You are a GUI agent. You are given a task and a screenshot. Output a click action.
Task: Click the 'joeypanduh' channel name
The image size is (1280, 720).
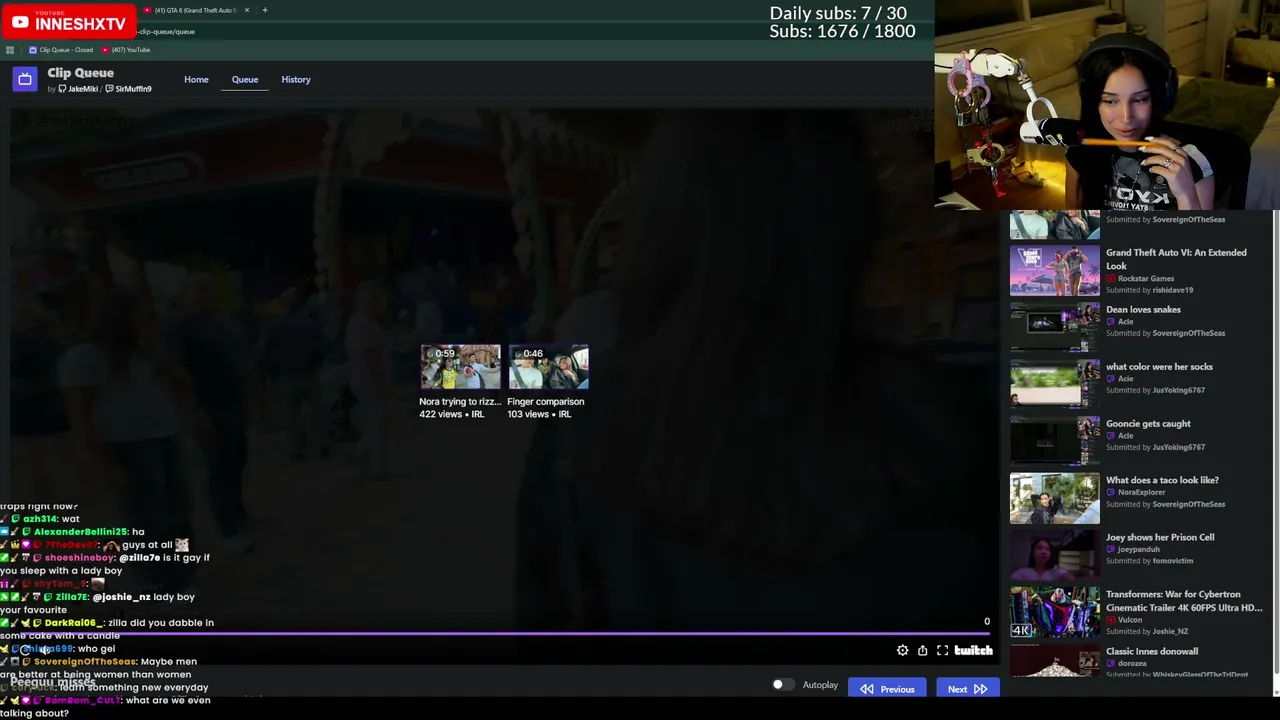[x=1139, y=550]
